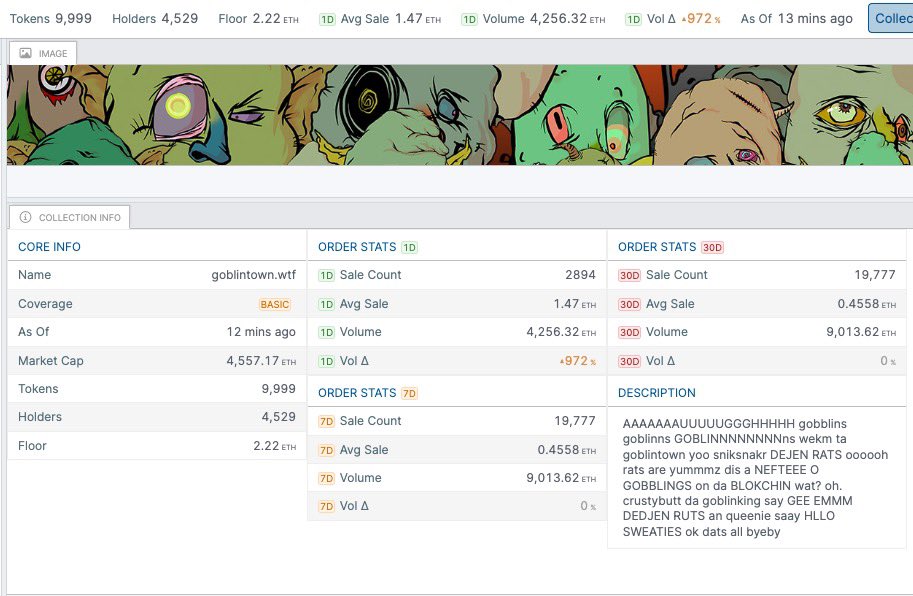The height and width of the screenshot is (596, 913).
Task: Click the name value goblintown.wtf
Action: tap(253, 275)
